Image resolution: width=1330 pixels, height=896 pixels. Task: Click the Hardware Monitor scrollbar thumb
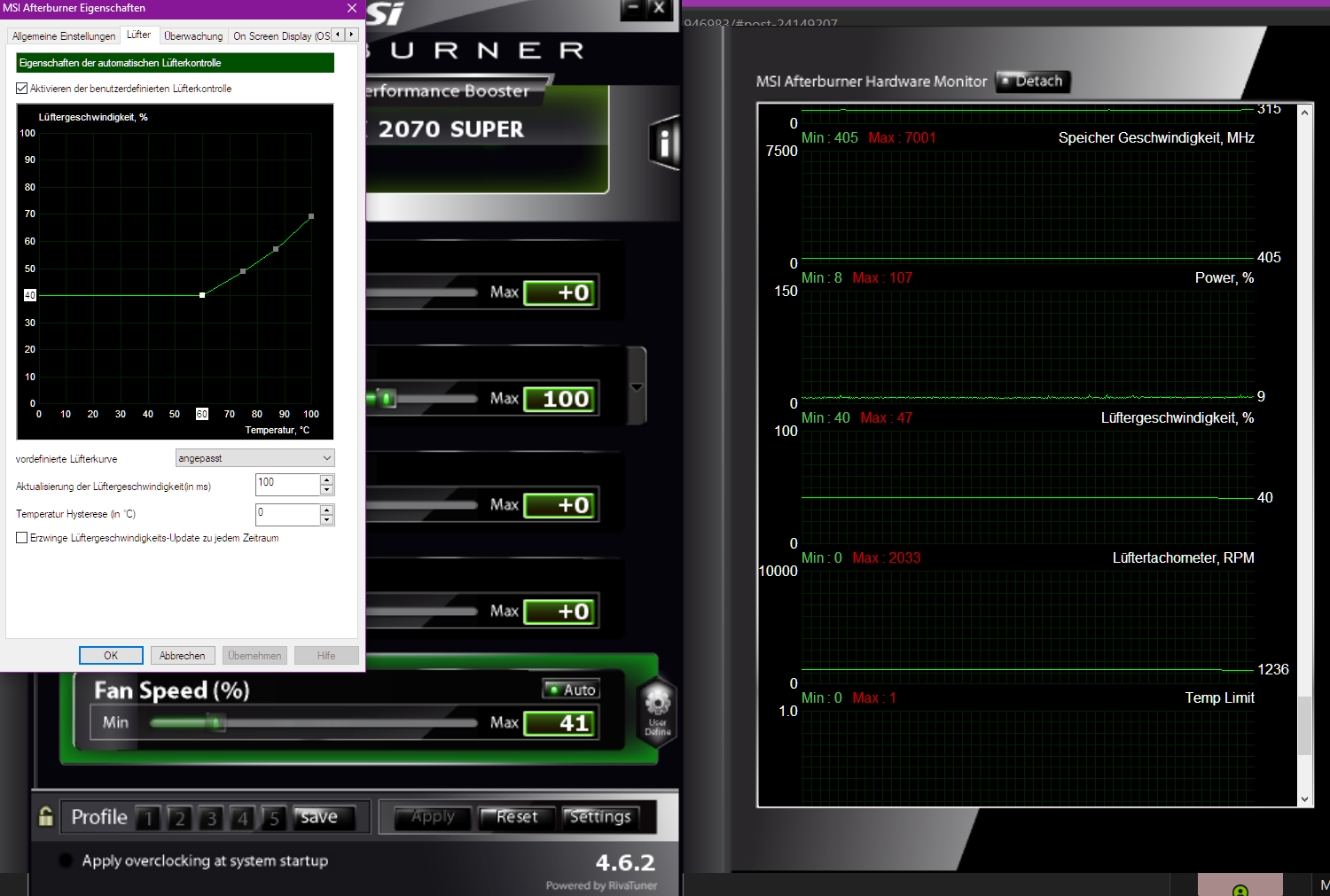coord(1304,726)
